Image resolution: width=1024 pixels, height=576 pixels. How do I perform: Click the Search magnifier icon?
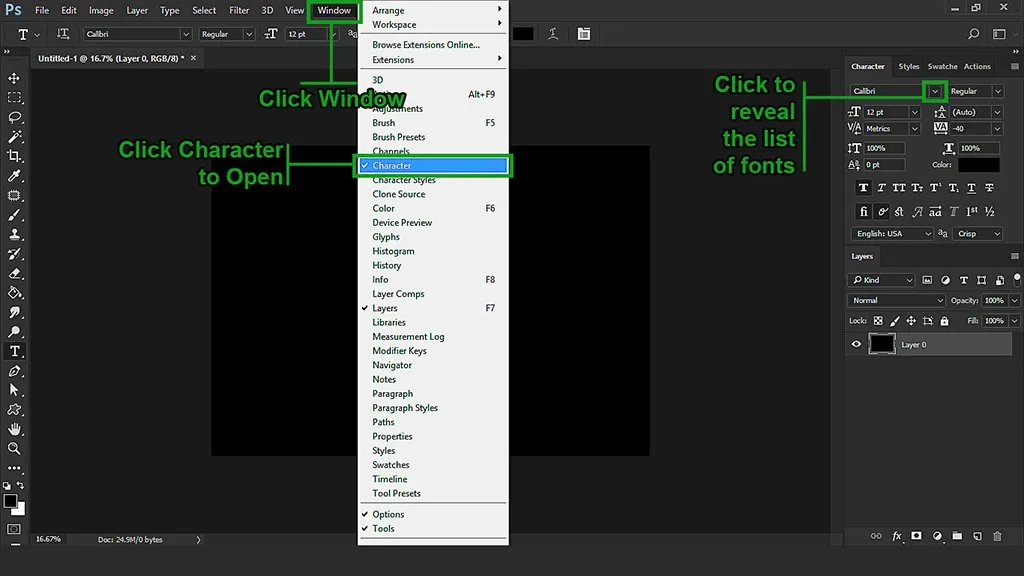pos(973,34)
